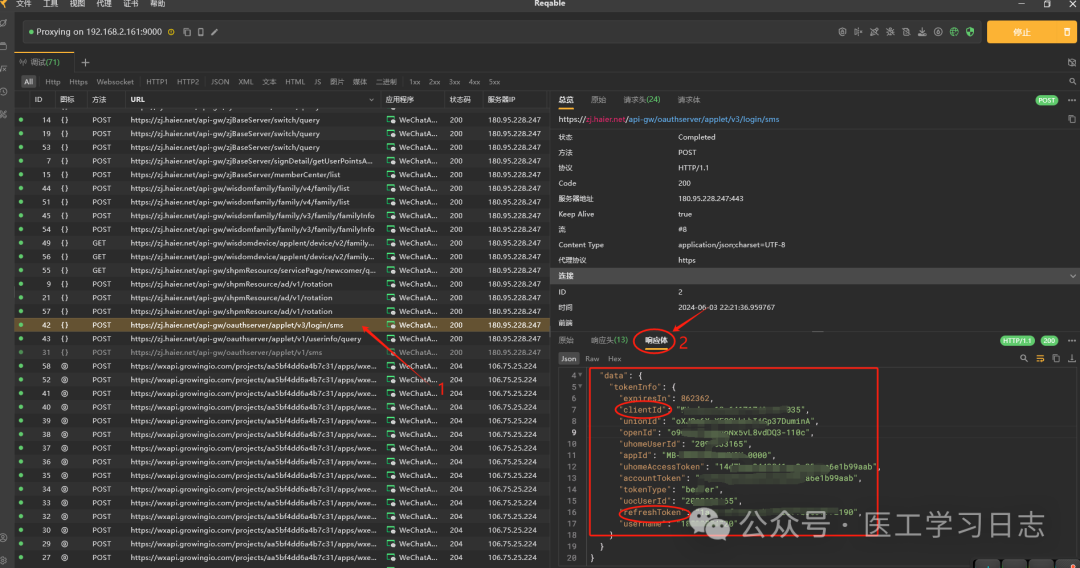Switch to the 请求头(24) tab

pos(641,100)
